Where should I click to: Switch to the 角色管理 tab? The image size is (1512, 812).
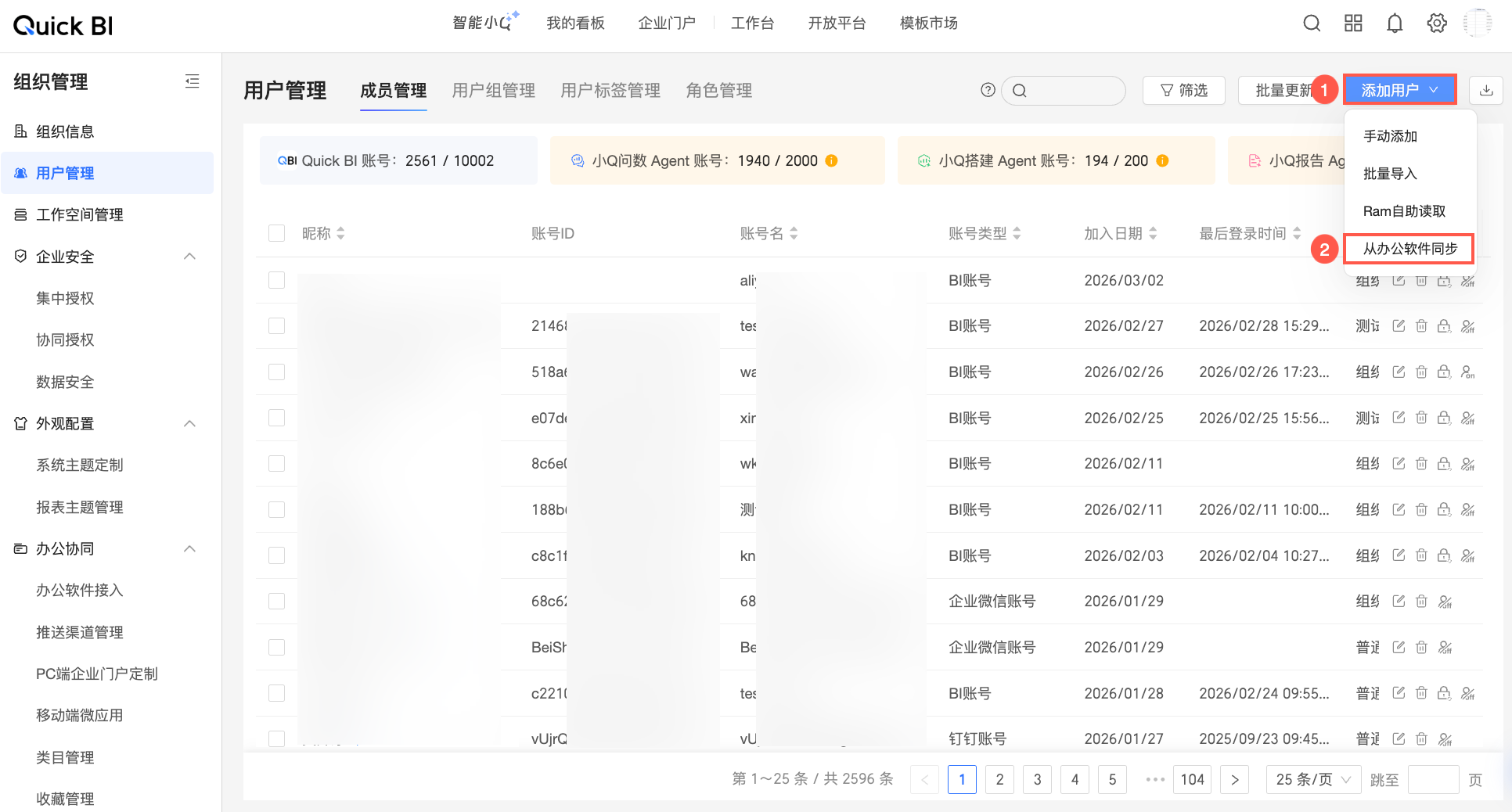(719, 91)
